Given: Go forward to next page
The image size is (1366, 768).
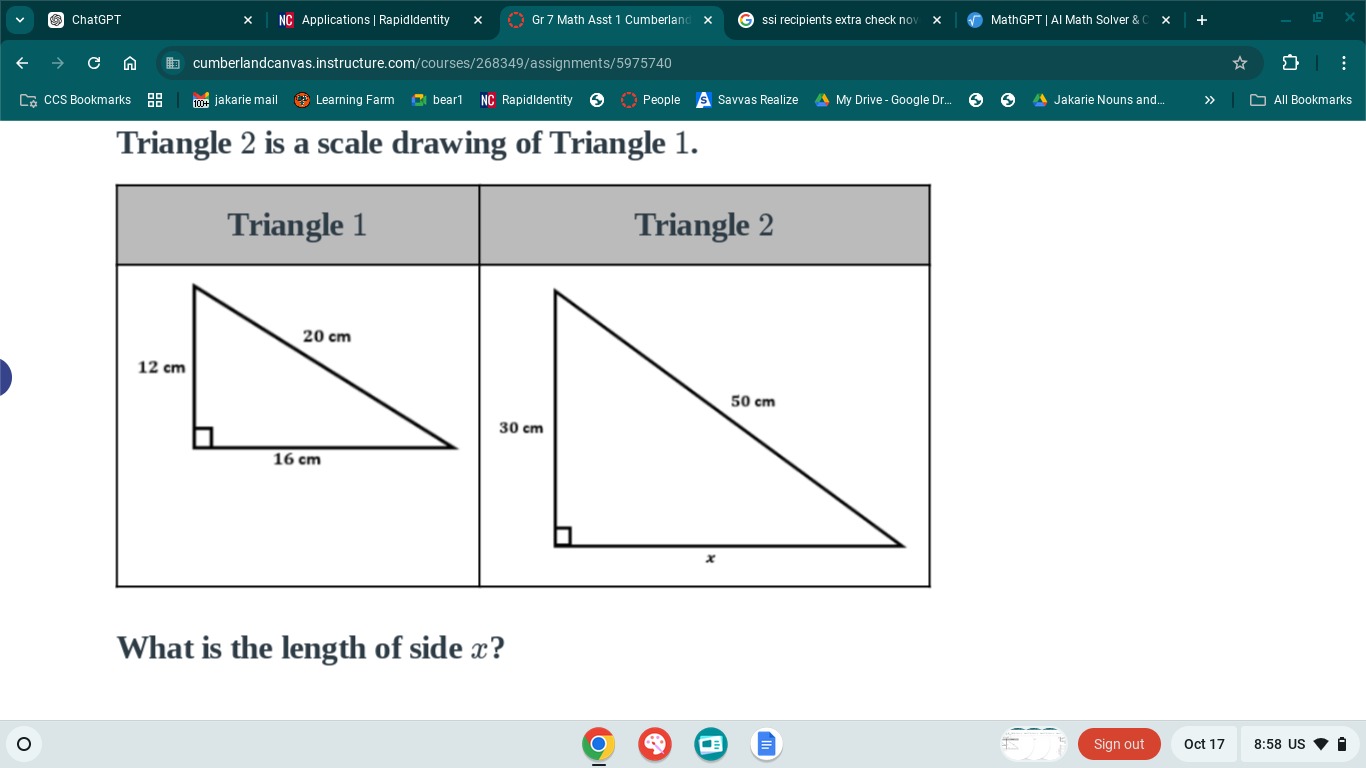Looking at the screenshot, I should click(58, 63).
